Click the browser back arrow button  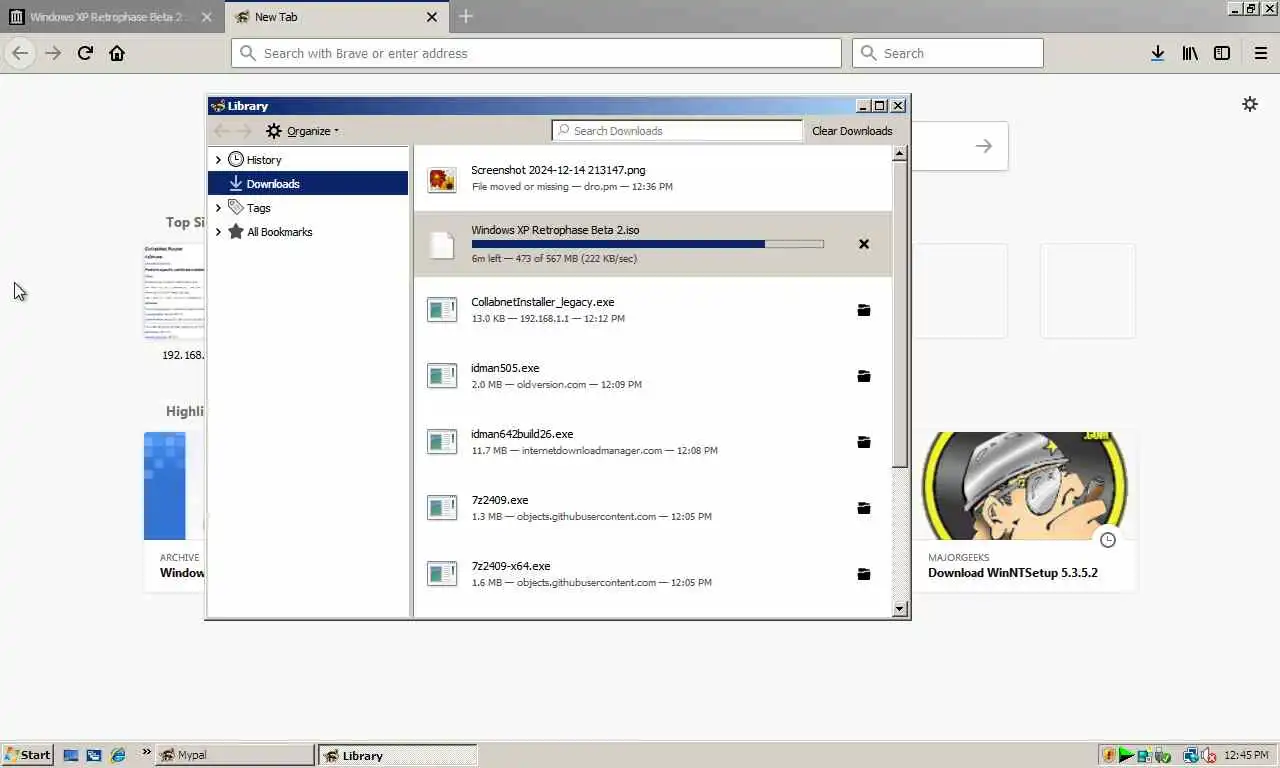click(20, 53)
